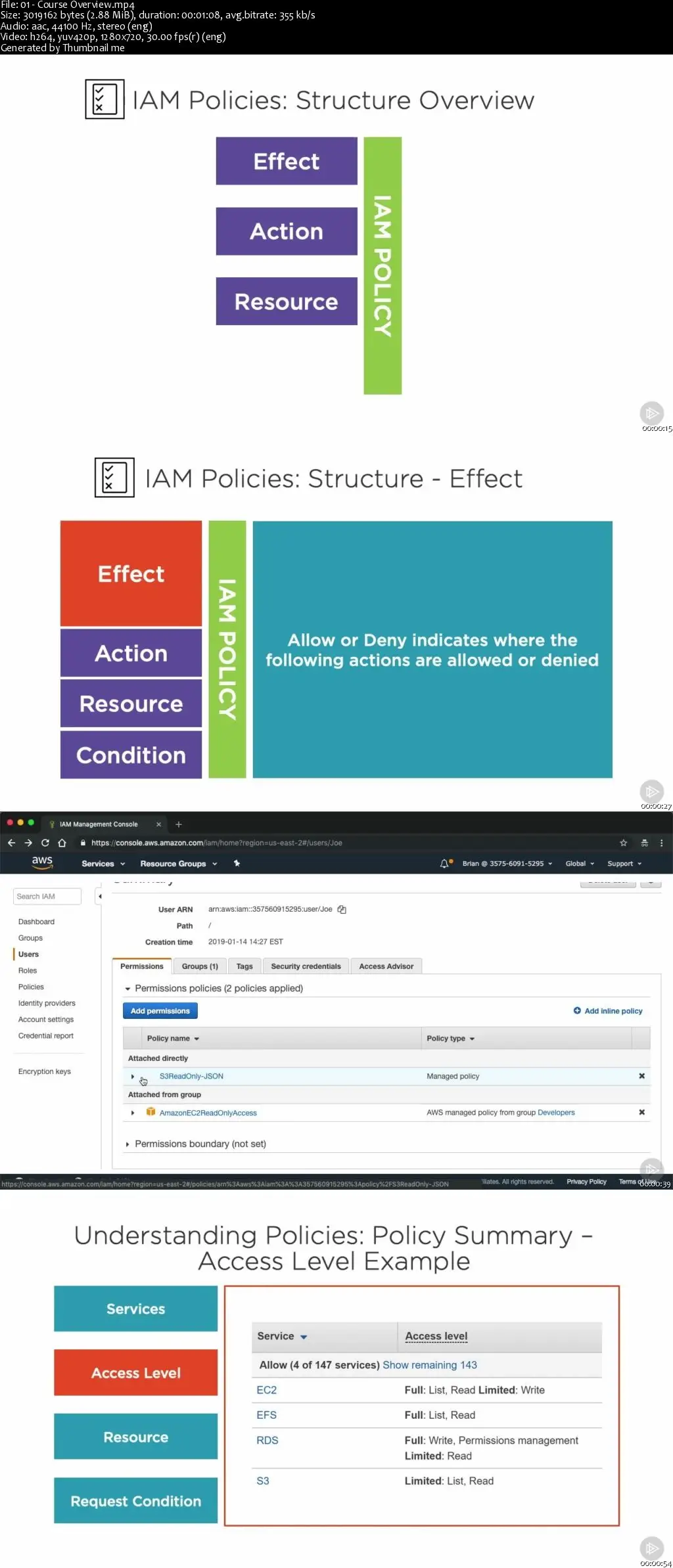Sort by the Policy type column
The width and height of the screenshot is (673, 1568).
click(x=451, y=1039)
